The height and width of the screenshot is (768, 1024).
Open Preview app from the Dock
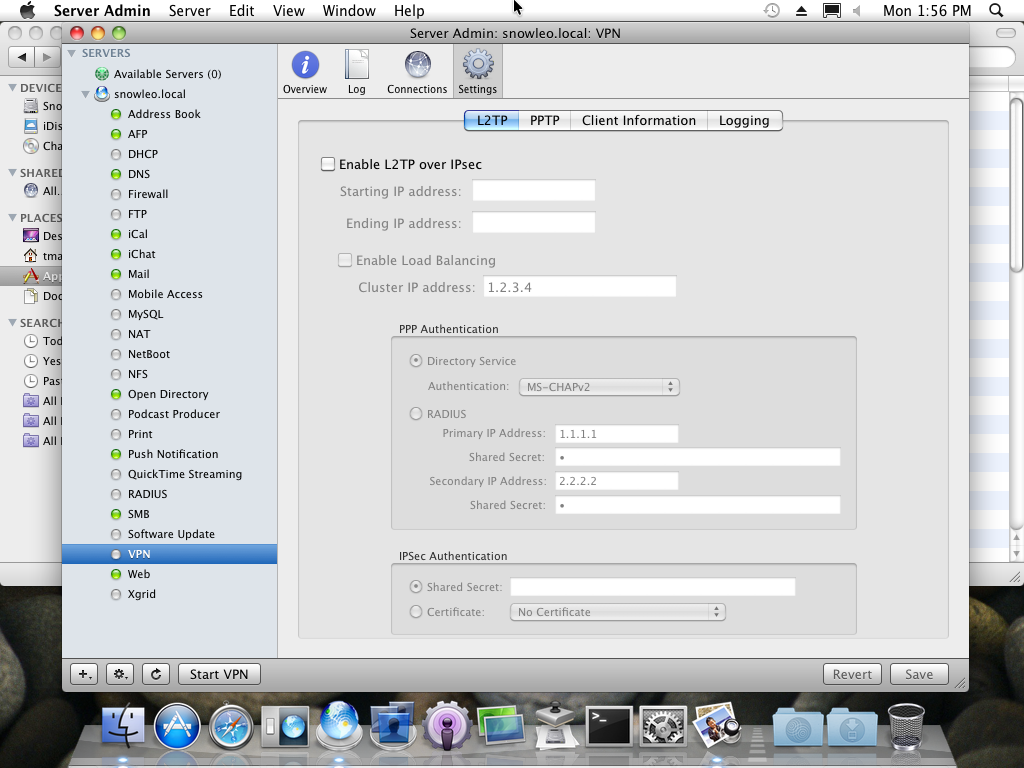716,725
